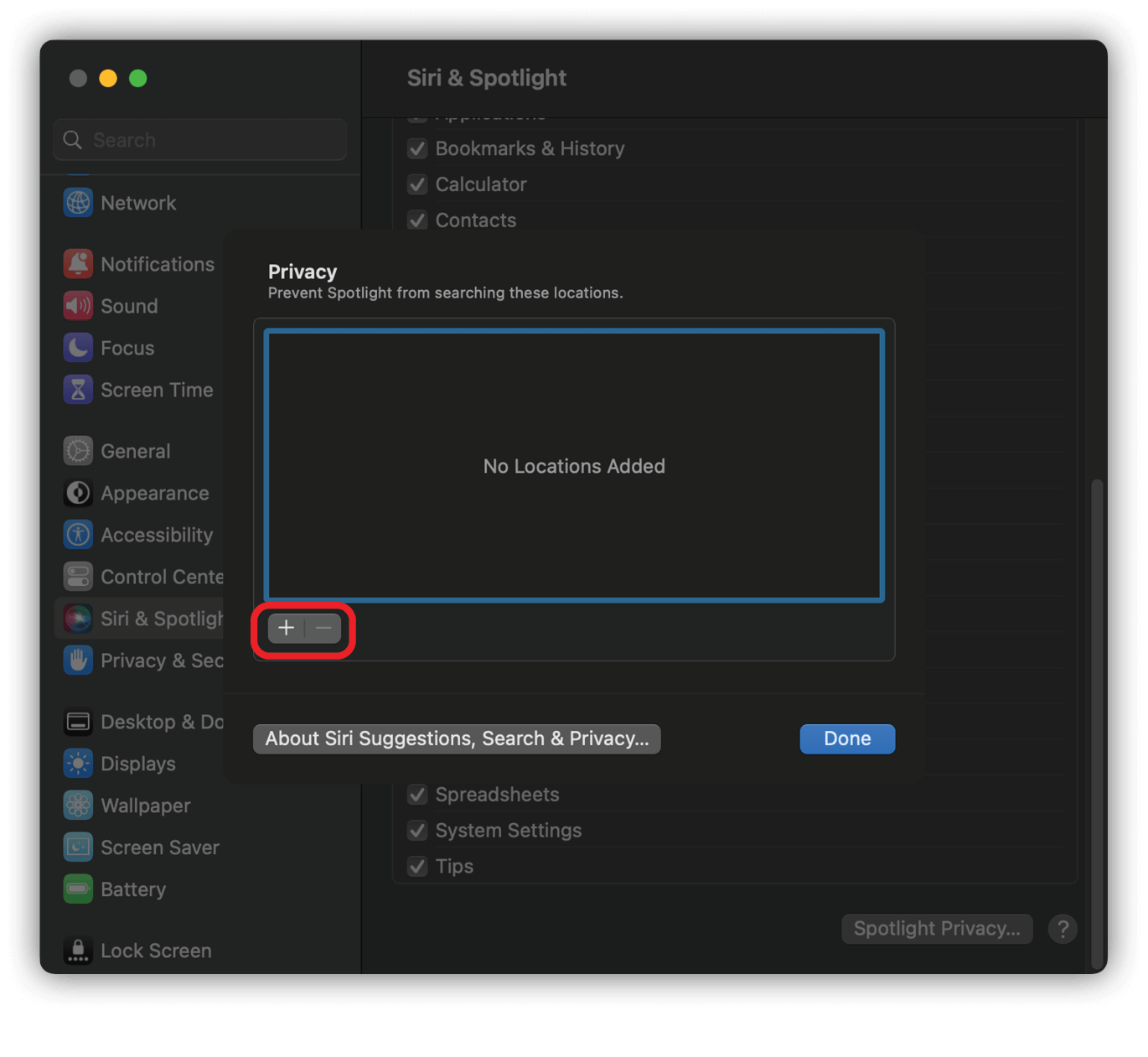Toggle the Calculator checkbox
The height and width of the screenshot is (1057, 1148).
click(x=417, y=184)
